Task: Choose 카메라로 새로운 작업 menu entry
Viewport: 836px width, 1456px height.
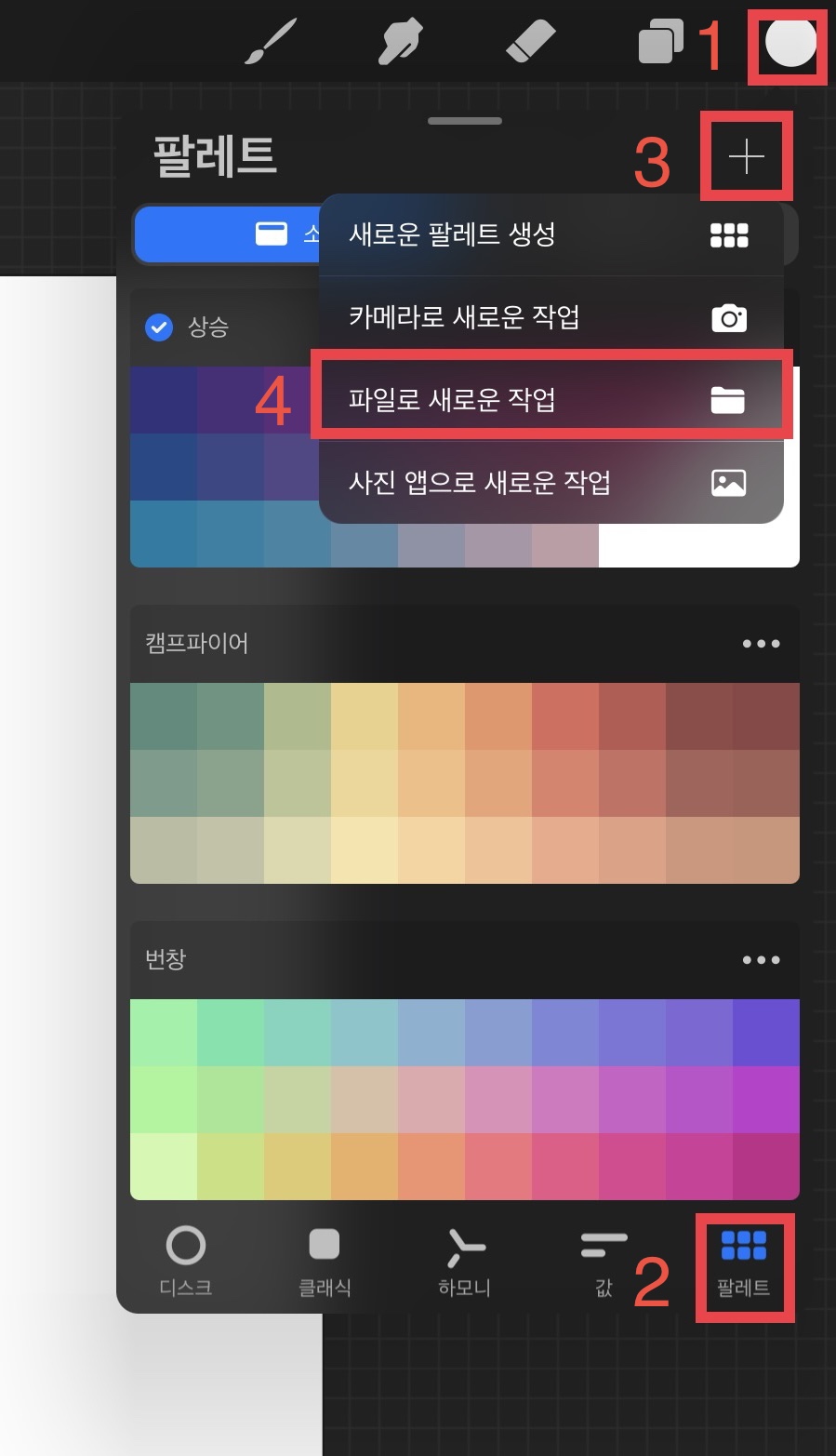Action: [551, 317]
